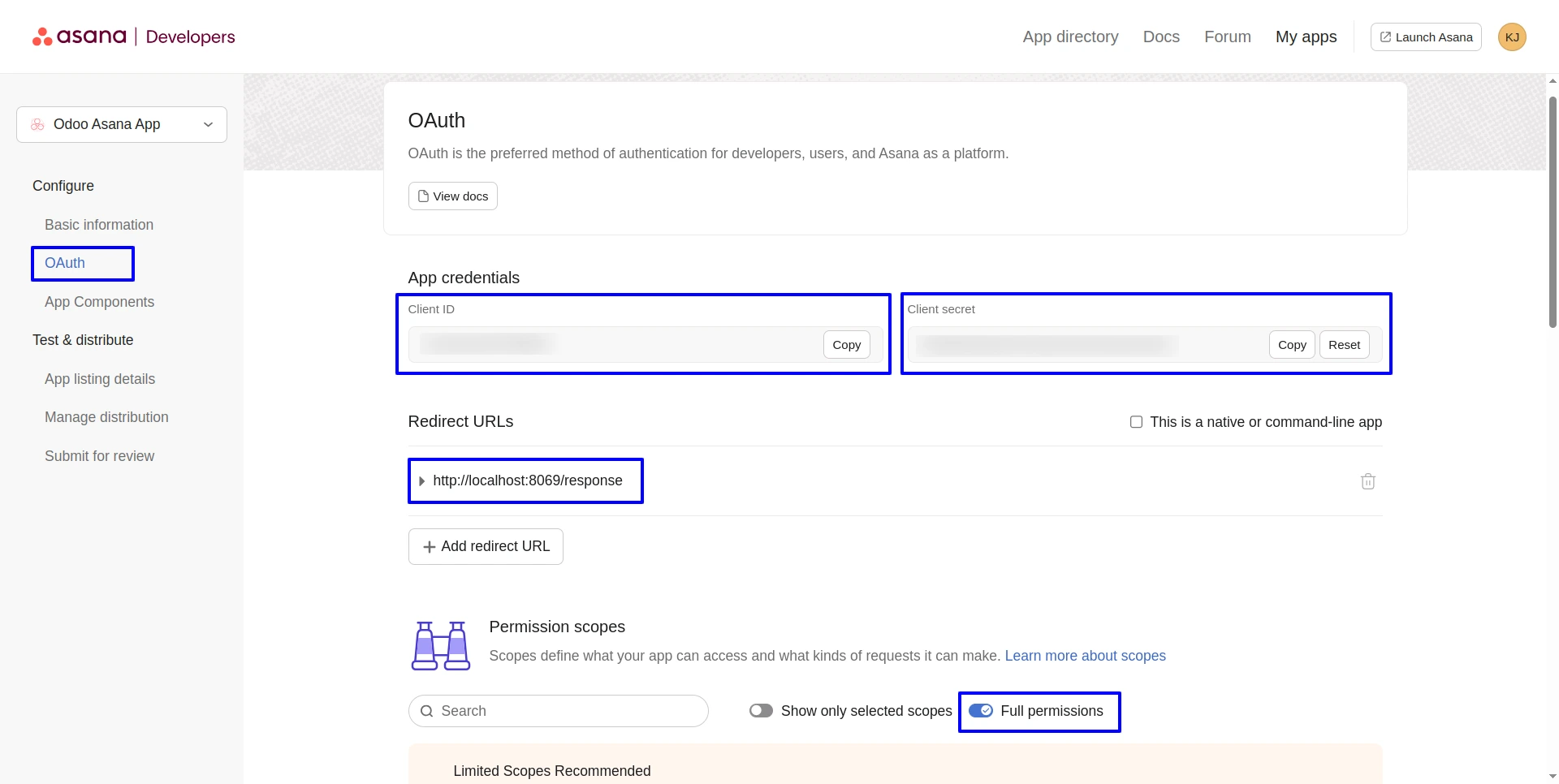This screenshot has height=784, width=1559.
Task: Click the plus icon for adding redirect URL
Action: click(429, 547)
